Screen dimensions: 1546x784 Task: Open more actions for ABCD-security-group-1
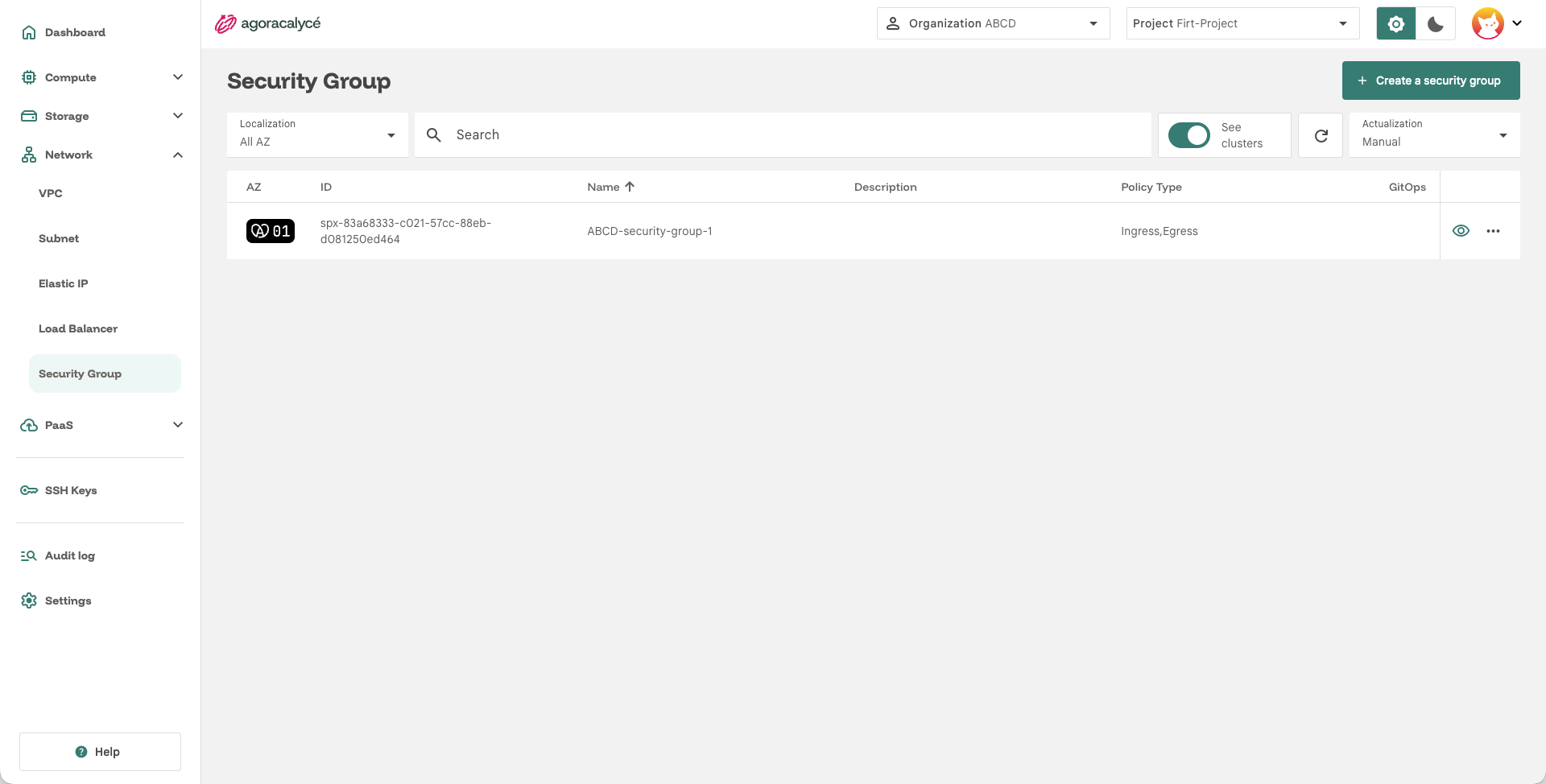pyautogui.click(x=1494, y=231)
